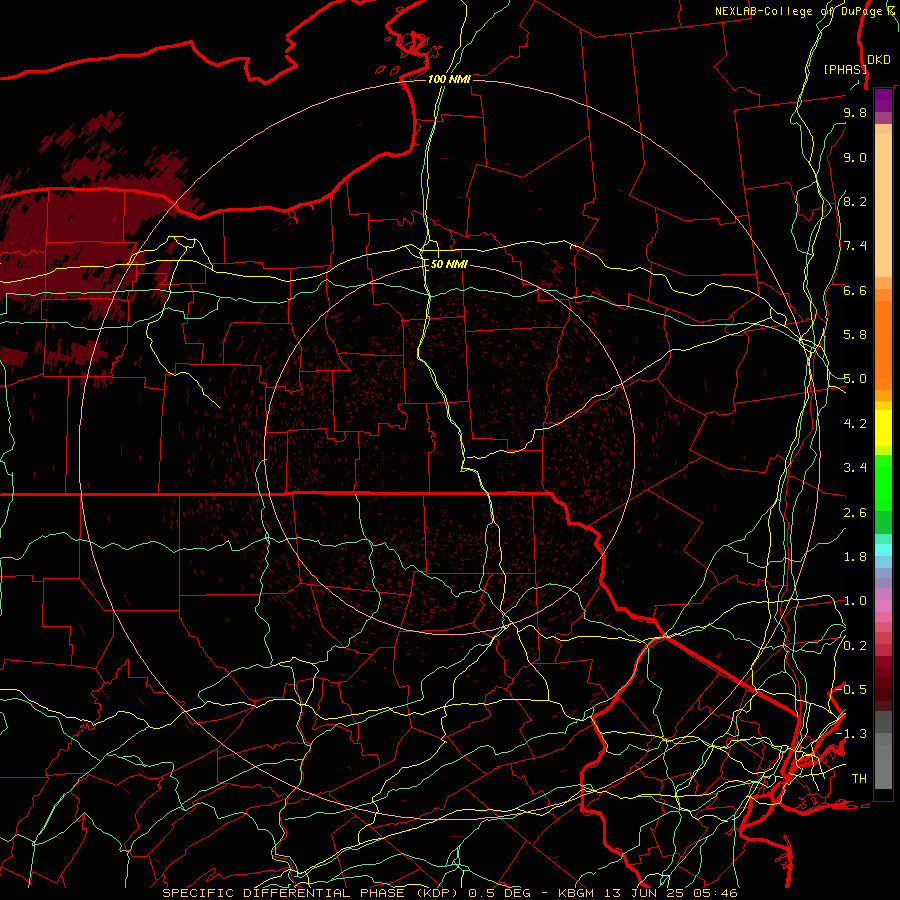Click the pink segment of the color bar

click(x=883, y=606)
